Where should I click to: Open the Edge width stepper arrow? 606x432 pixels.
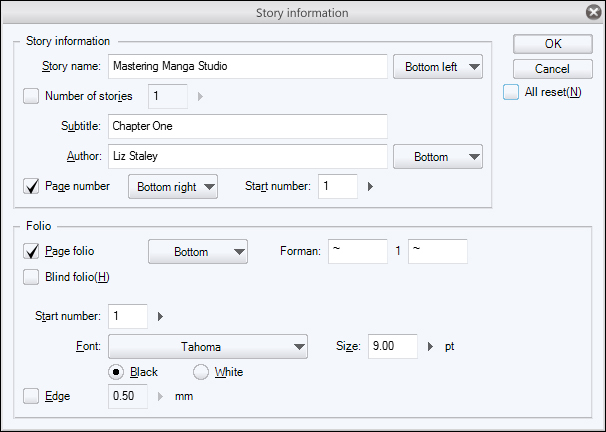[x=160, y=396]
